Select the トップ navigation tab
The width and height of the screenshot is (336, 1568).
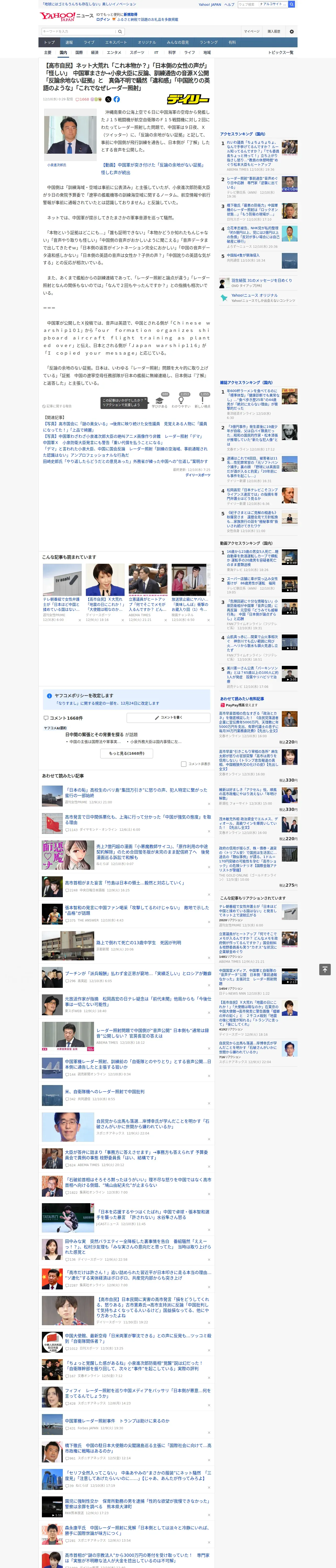[49, 43]
